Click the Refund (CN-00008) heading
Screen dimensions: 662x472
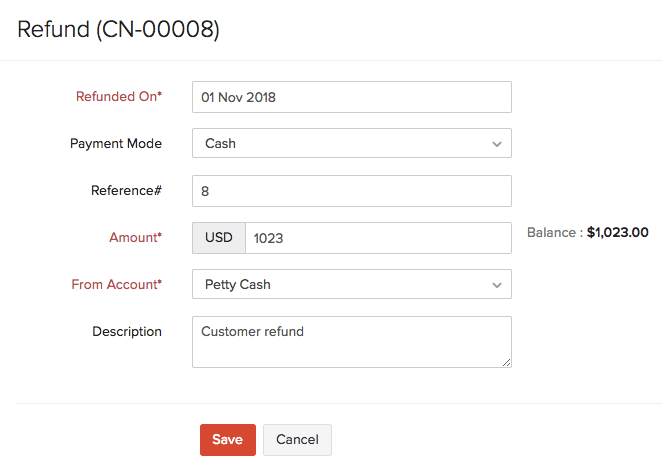point(119,30)
